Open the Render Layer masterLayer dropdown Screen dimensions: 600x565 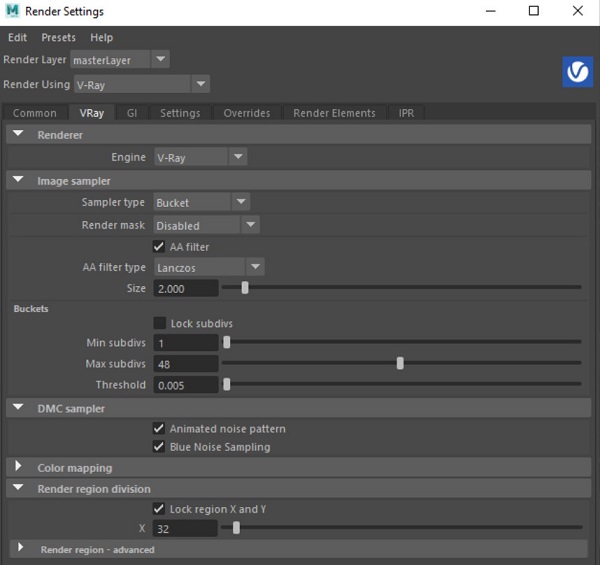120,59
